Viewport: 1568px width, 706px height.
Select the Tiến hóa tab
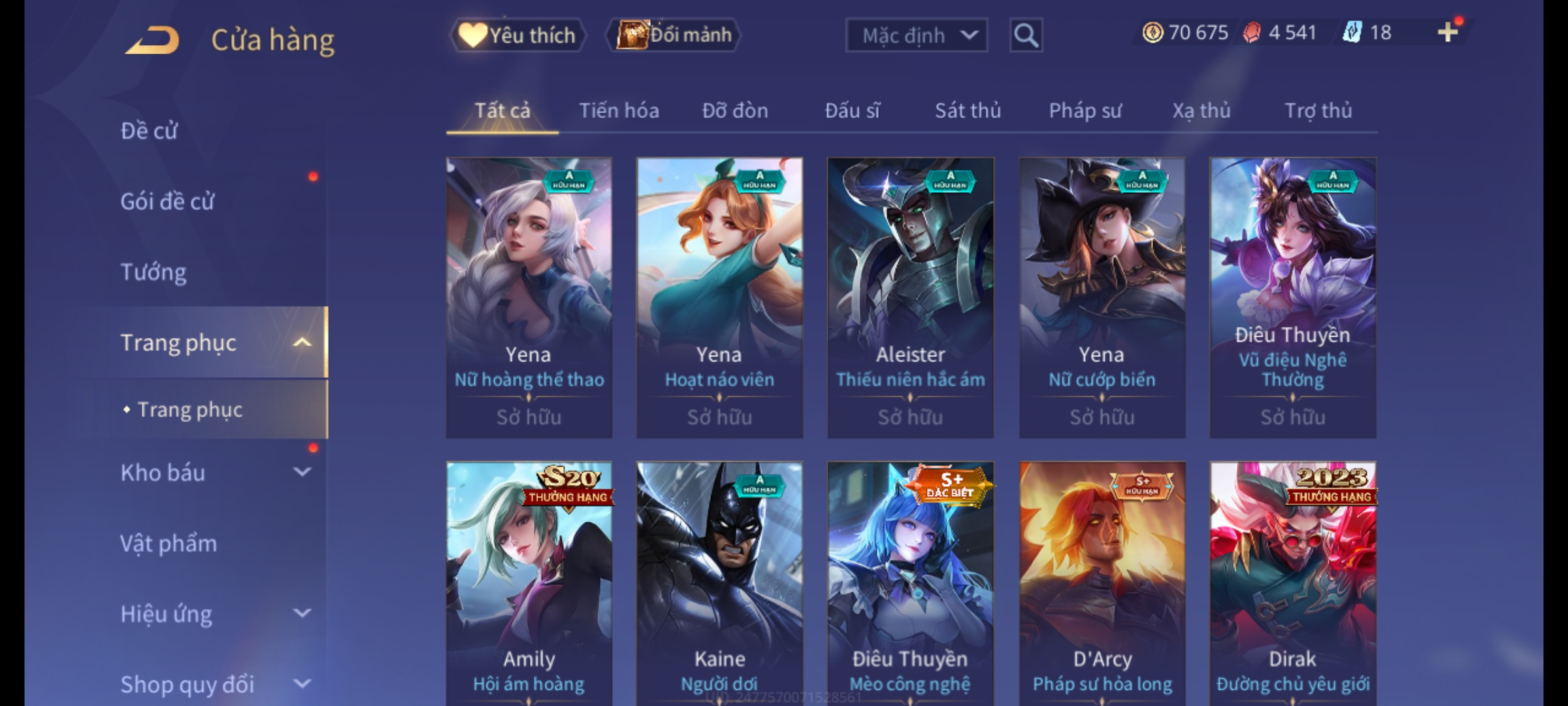click(x=619, y=110)
